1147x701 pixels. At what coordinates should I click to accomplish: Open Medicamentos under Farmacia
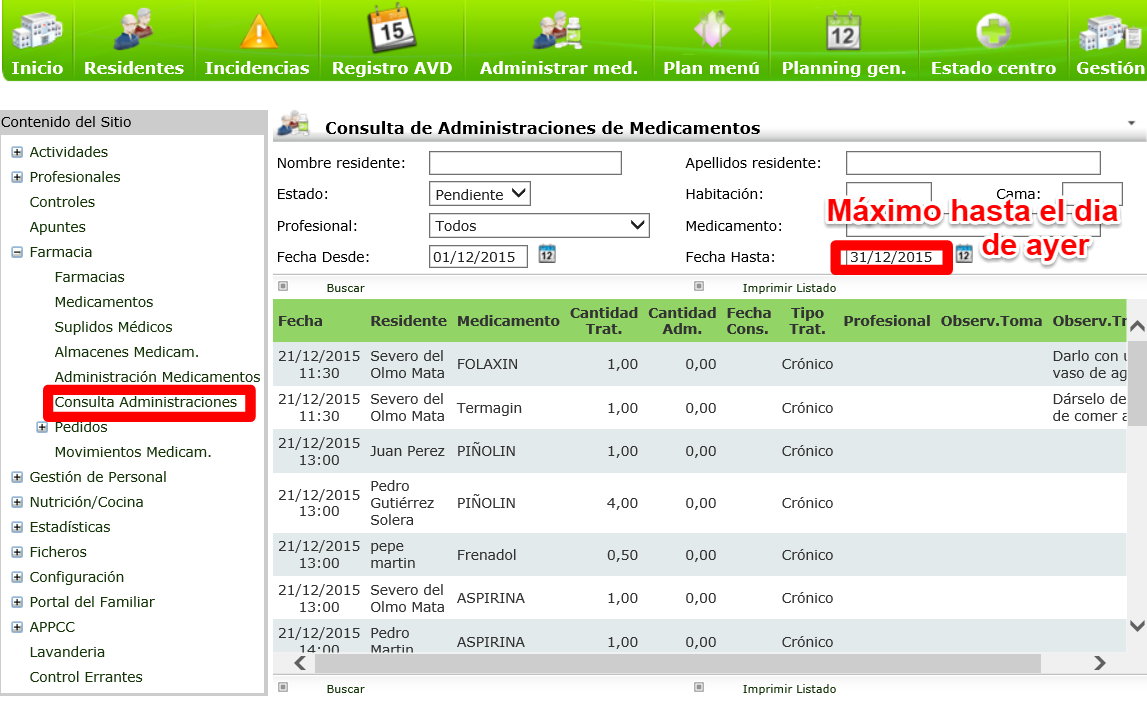pyautogui.click(x=104, y=302)
